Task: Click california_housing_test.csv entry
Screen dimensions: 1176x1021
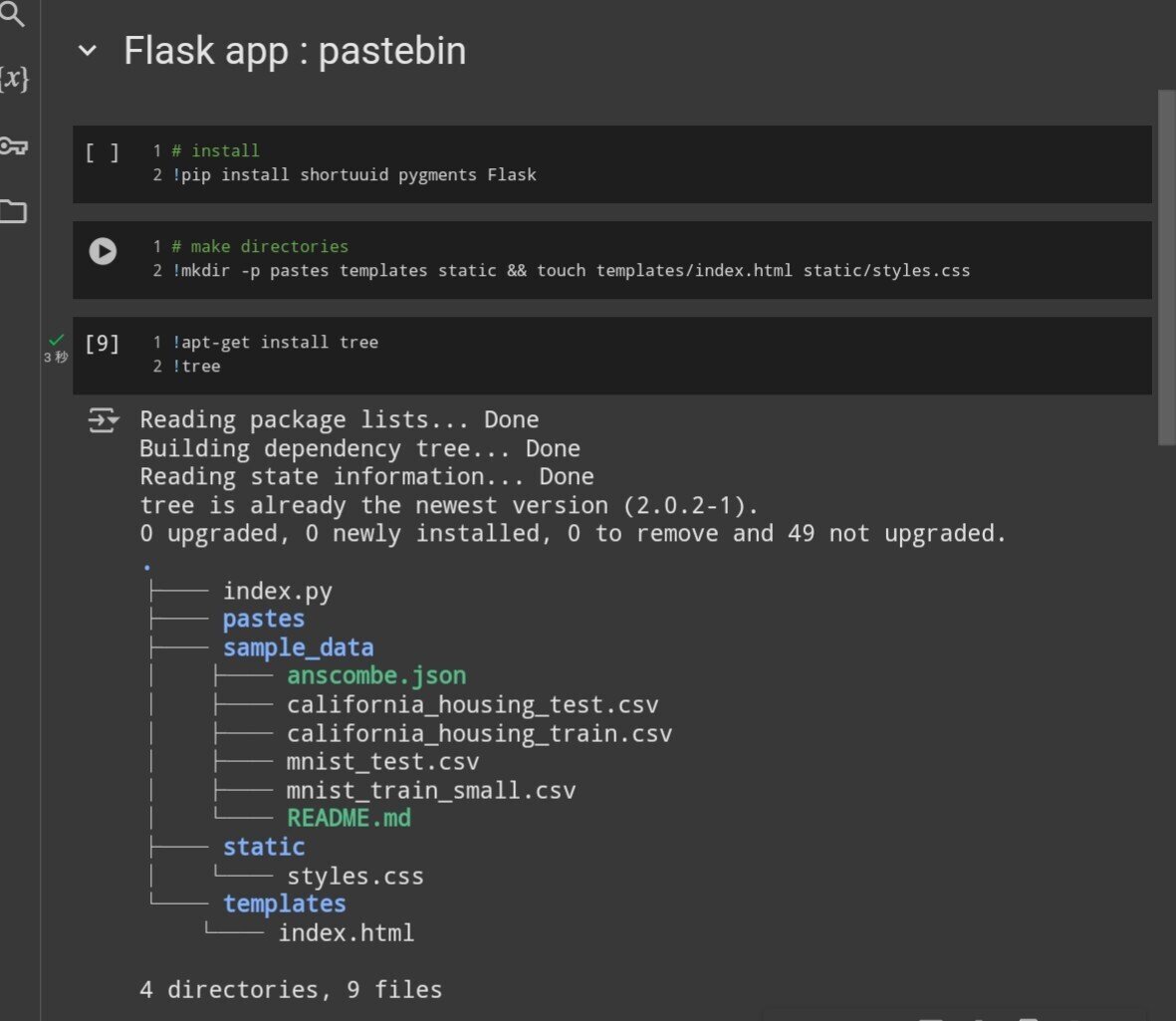Action: tap(473, 704)
